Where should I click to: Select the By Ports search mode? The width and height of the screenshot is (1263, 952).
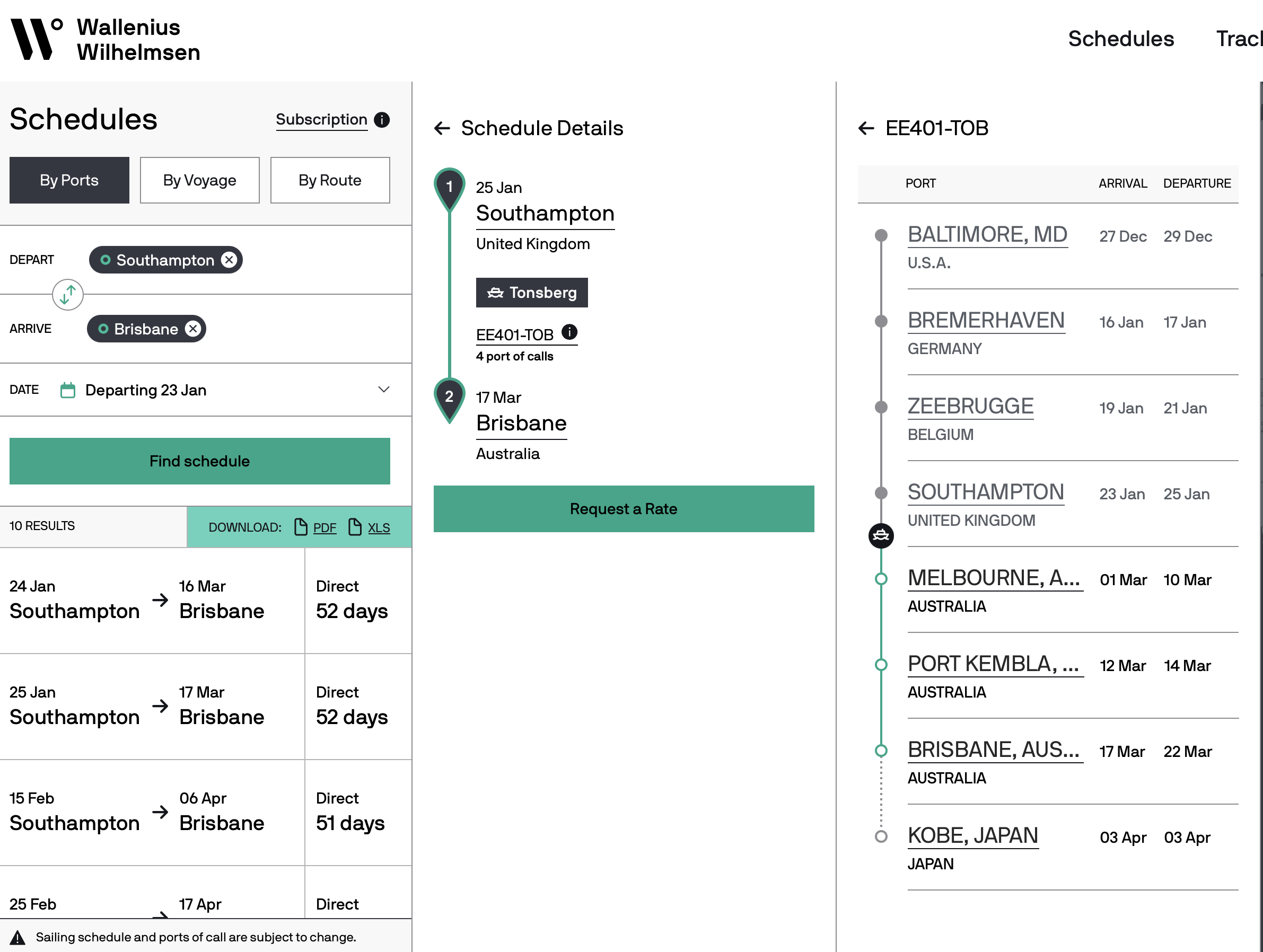69,180
